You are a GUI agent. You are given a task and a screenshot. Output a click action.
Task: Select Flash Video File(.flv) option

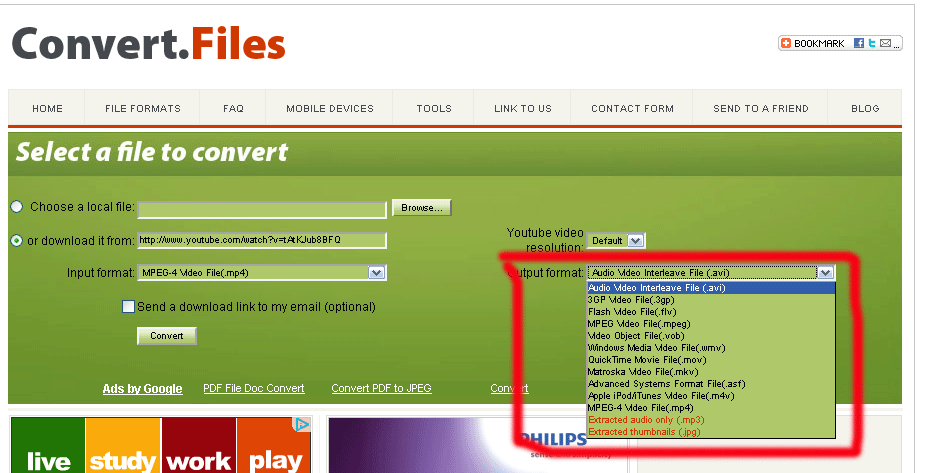point(711,312)
